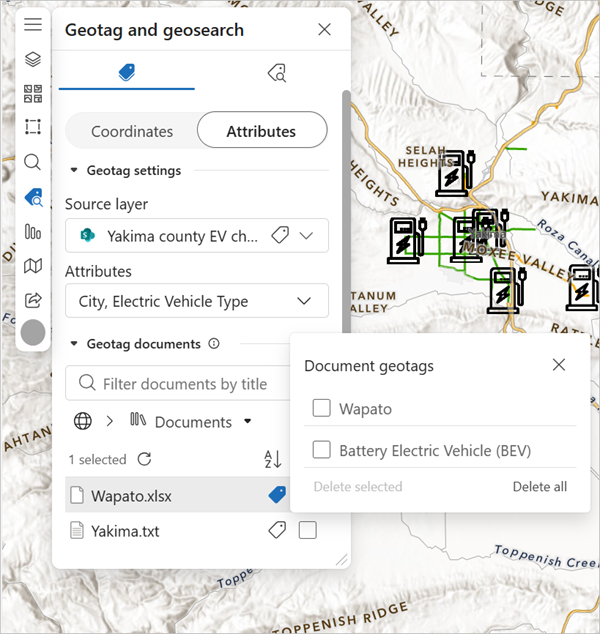Click the leftmost EV charger map marker
Screen dimensions: 600x634
[x=407, y=241]
